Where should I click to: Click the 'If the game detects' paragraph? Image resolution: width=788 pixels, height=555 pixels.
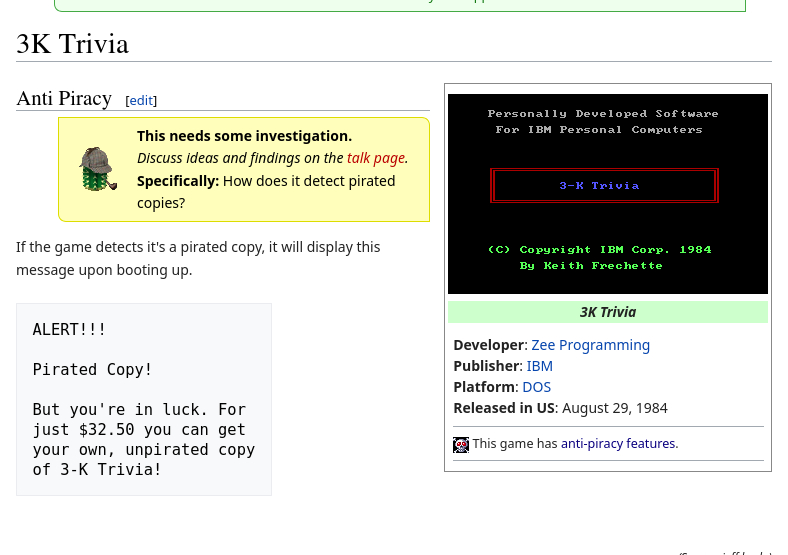(x=197, y=258)
